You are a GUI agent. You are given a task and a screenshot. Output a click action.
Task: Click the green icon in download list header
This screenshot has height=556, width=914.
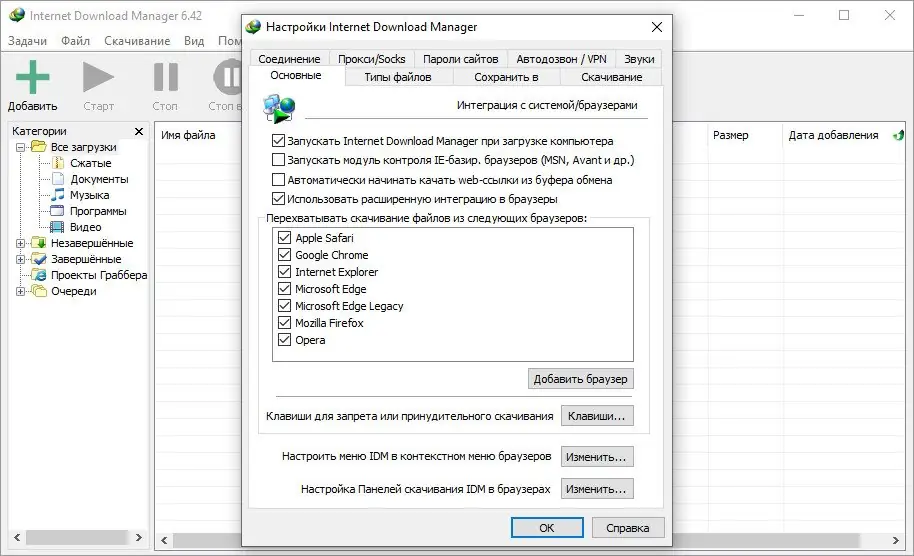(898, 135)
